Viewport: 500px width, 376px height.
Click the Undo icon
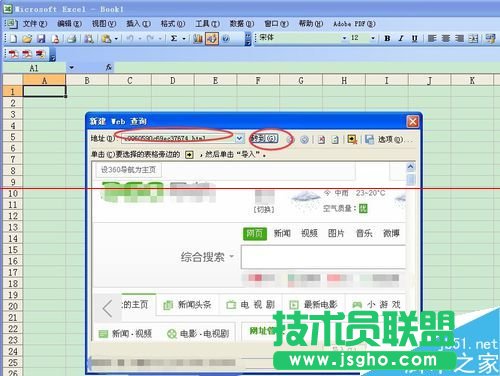(130, 39)
